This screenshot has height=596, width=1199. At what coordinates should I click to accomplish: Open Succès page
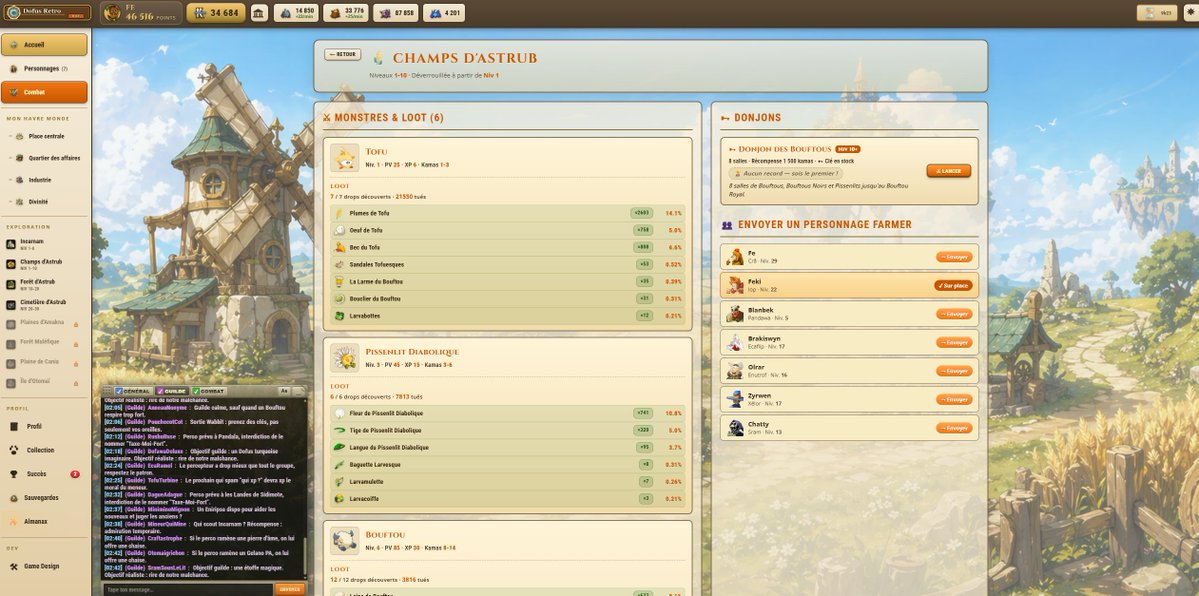[x=44, y=474]
